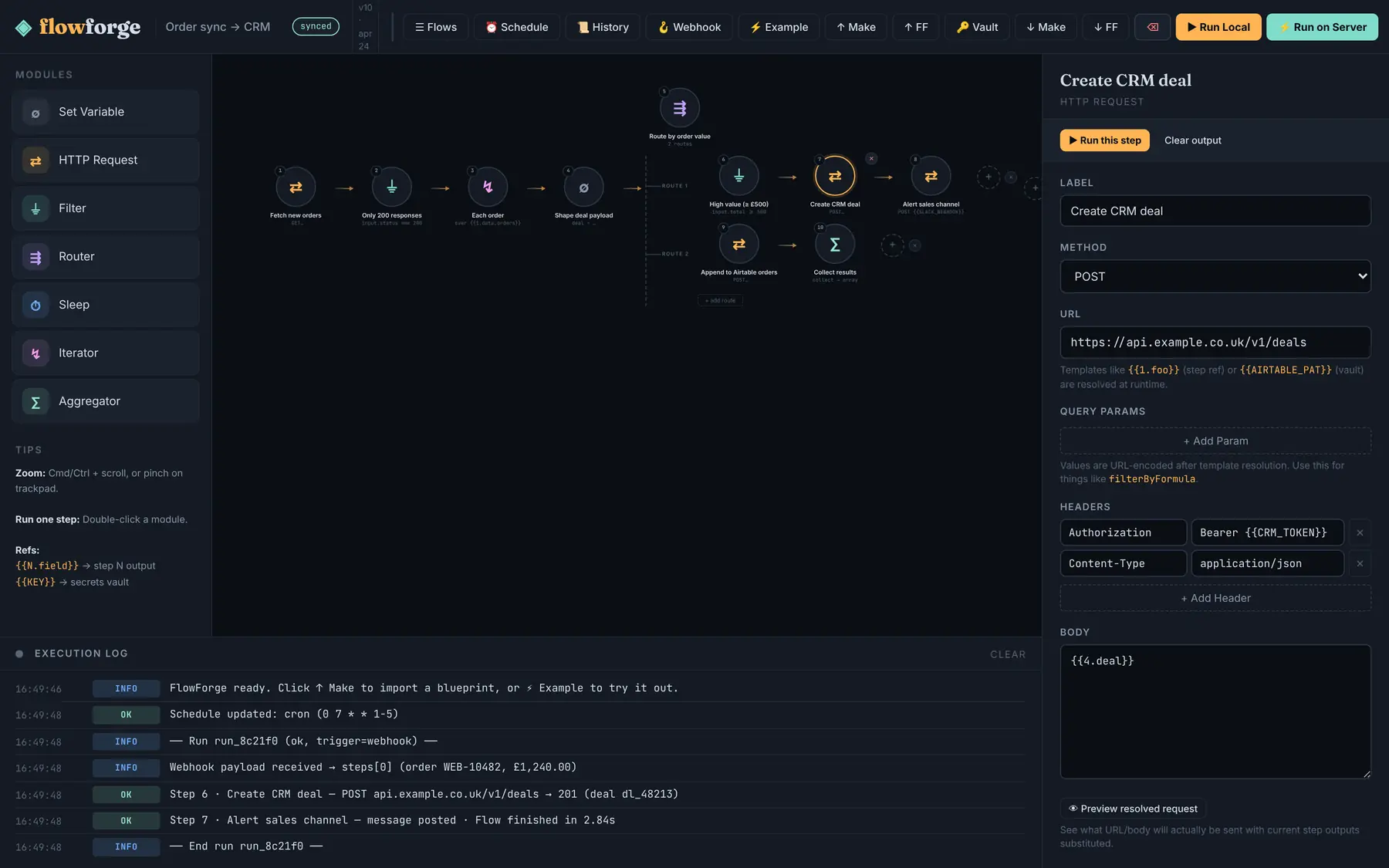Open the Method dropdown showing POST
Screen dimensions: 1389x868
tap(1215, 276)
